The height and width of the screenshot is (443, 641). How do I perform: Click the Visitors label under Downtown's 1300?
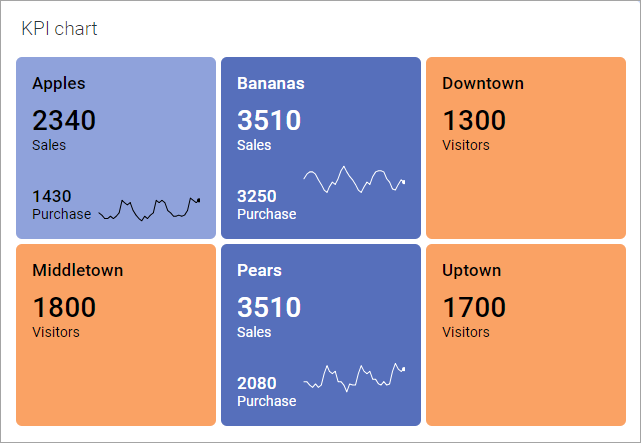tap(466, 145)
